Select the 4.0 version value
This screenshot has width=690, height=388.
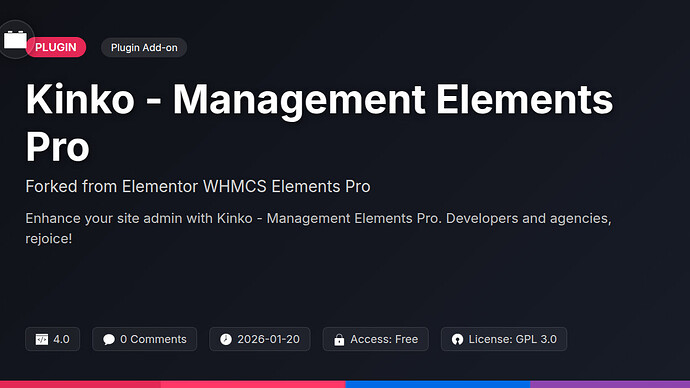[61, 339]
